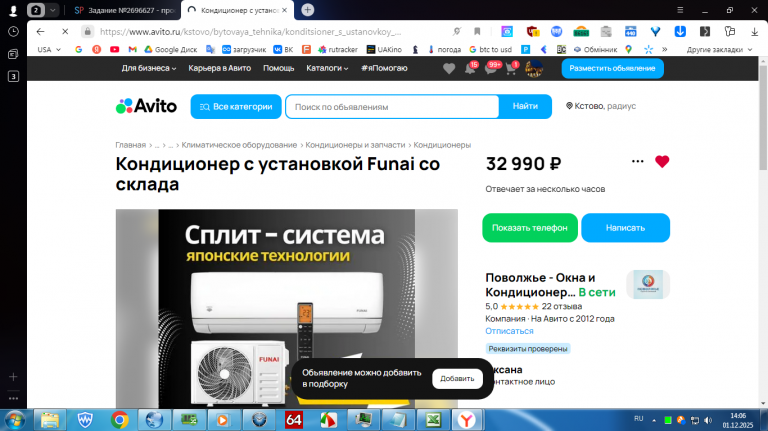
Task: Open Avito notifications bell icon
Action: pyautogui.click(x=470, y=69)
